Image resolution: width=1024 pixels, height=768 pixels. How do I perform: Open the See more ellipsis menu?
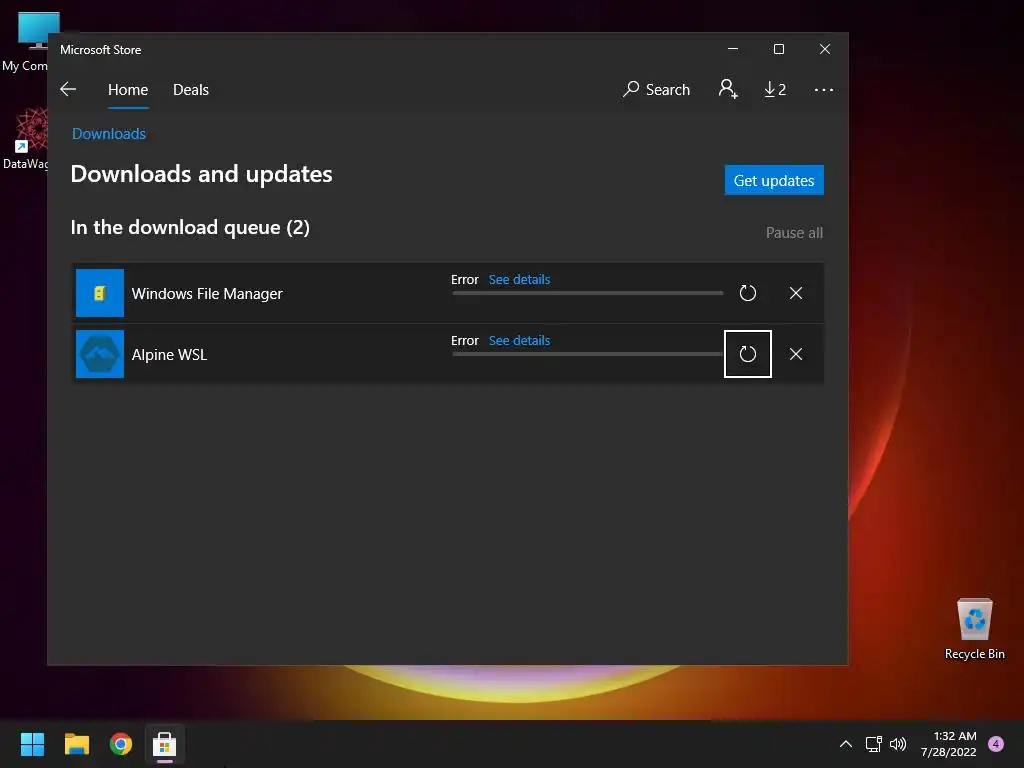click(x=824, y=89)
